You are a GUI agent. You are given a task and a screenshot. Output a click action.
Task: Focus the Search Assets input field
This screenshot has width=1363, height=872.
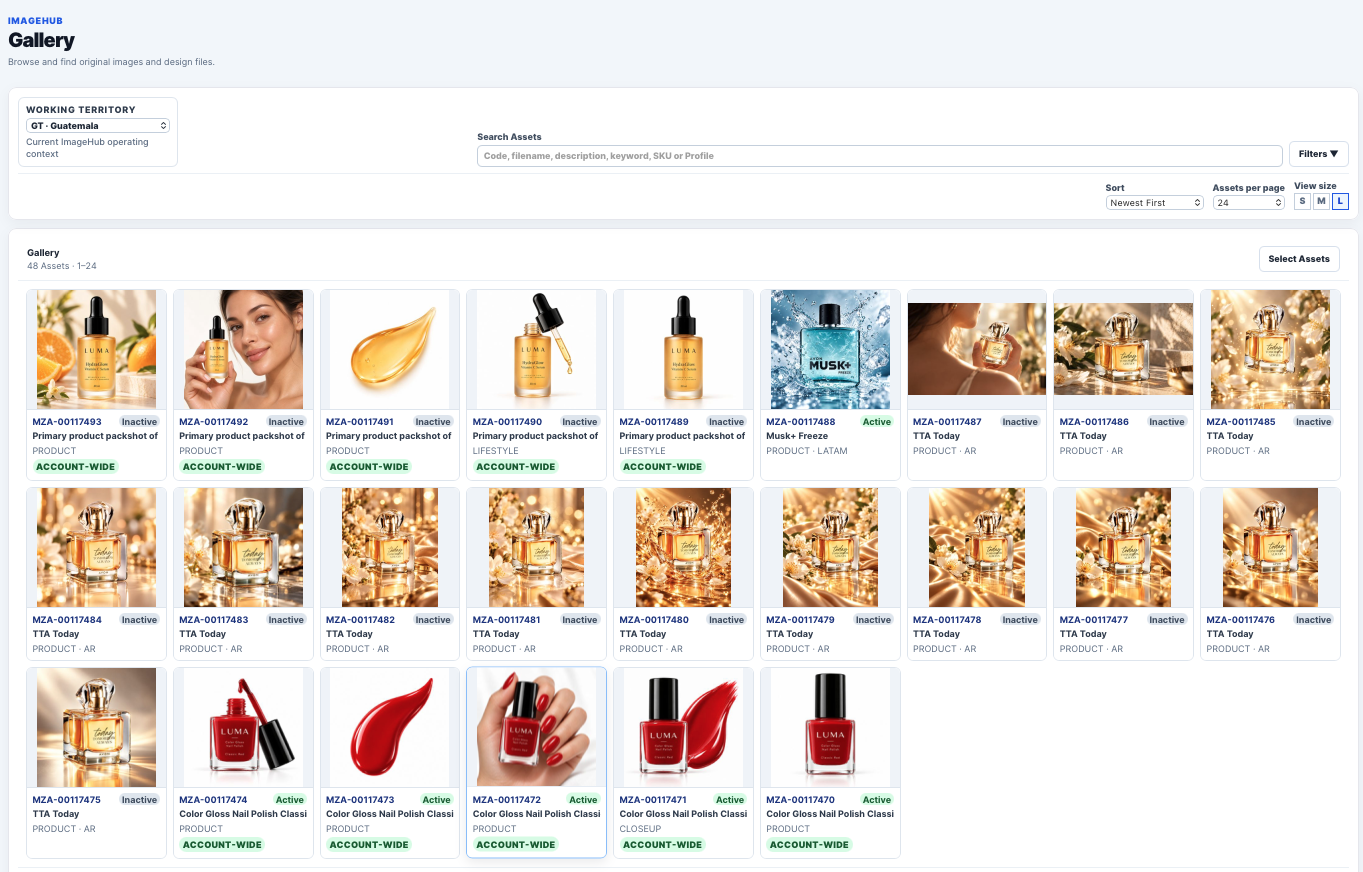(x=879, y=156)
